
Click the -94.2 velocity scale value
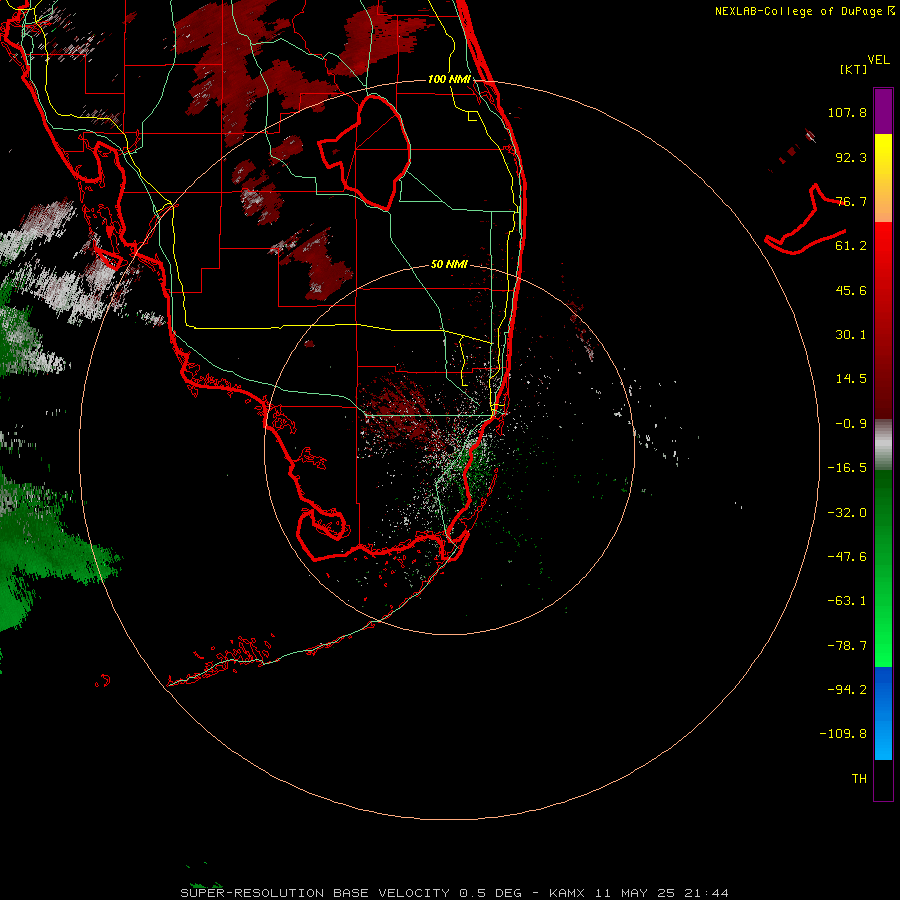click(847, 689)
